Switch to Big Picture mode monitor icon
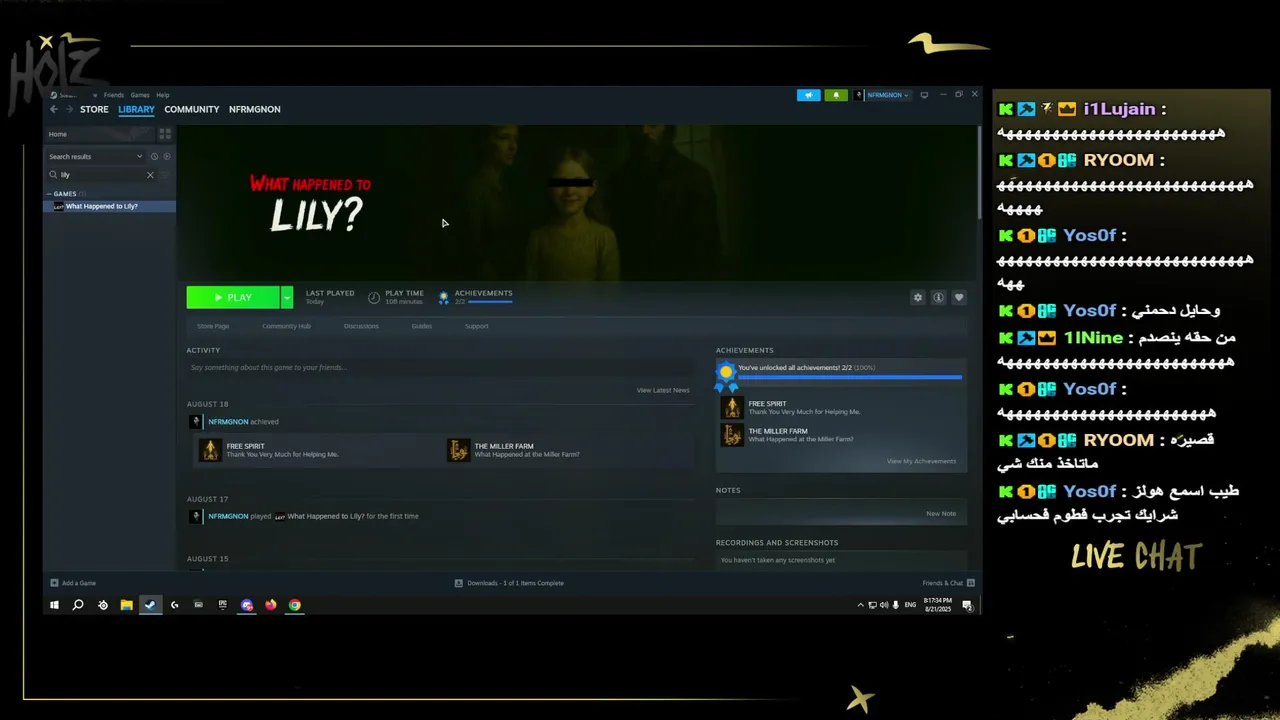The image size is (1280, 720). click(x=924, y=95)
